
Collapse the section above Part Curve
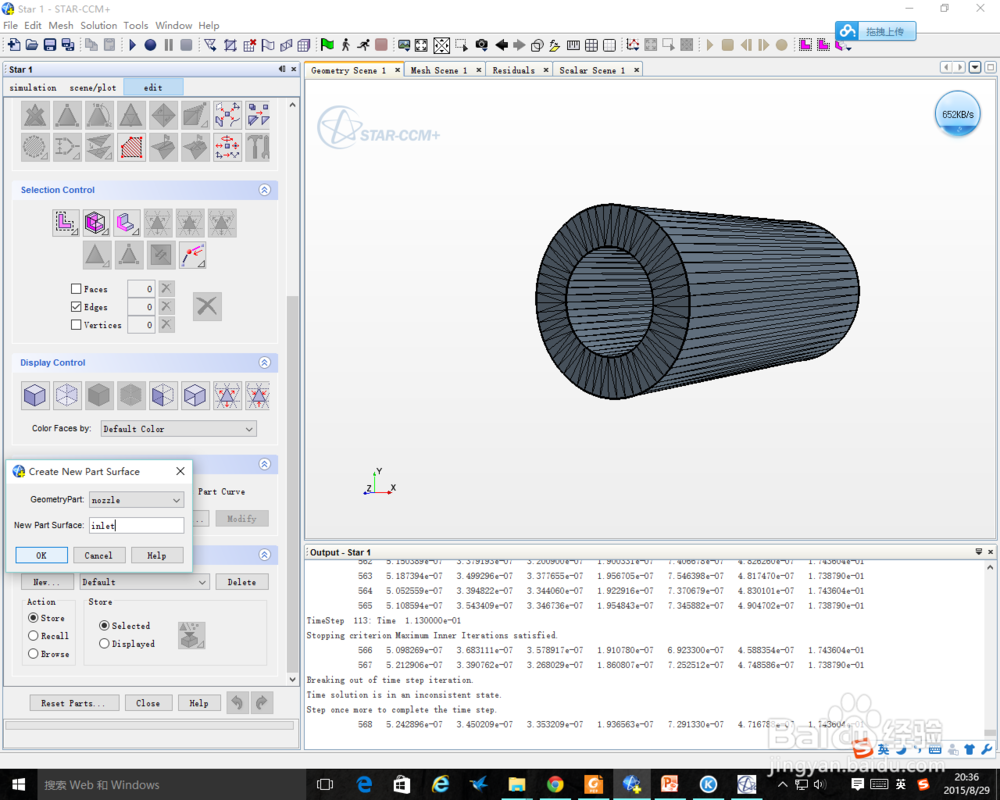click(x=265, y=464)
